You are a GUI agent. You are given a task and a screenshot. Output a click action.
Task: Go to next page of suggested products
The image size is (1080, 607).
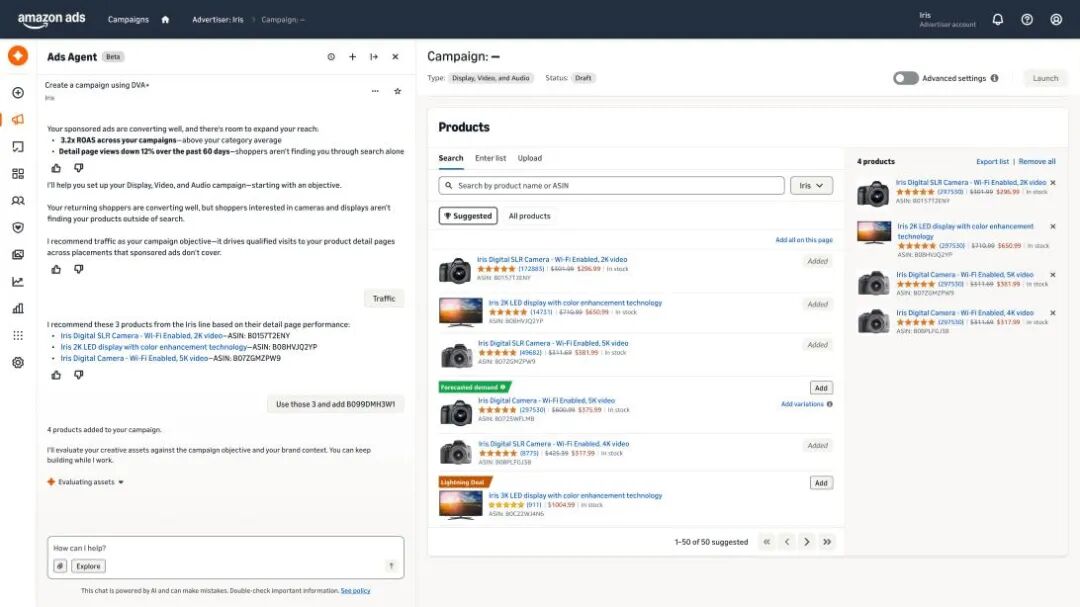(x=807, y=542)
